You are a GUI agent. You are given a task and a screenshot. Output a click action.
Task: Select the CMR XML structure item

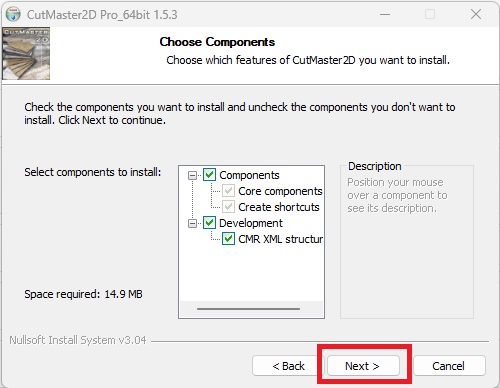(280, 239)
